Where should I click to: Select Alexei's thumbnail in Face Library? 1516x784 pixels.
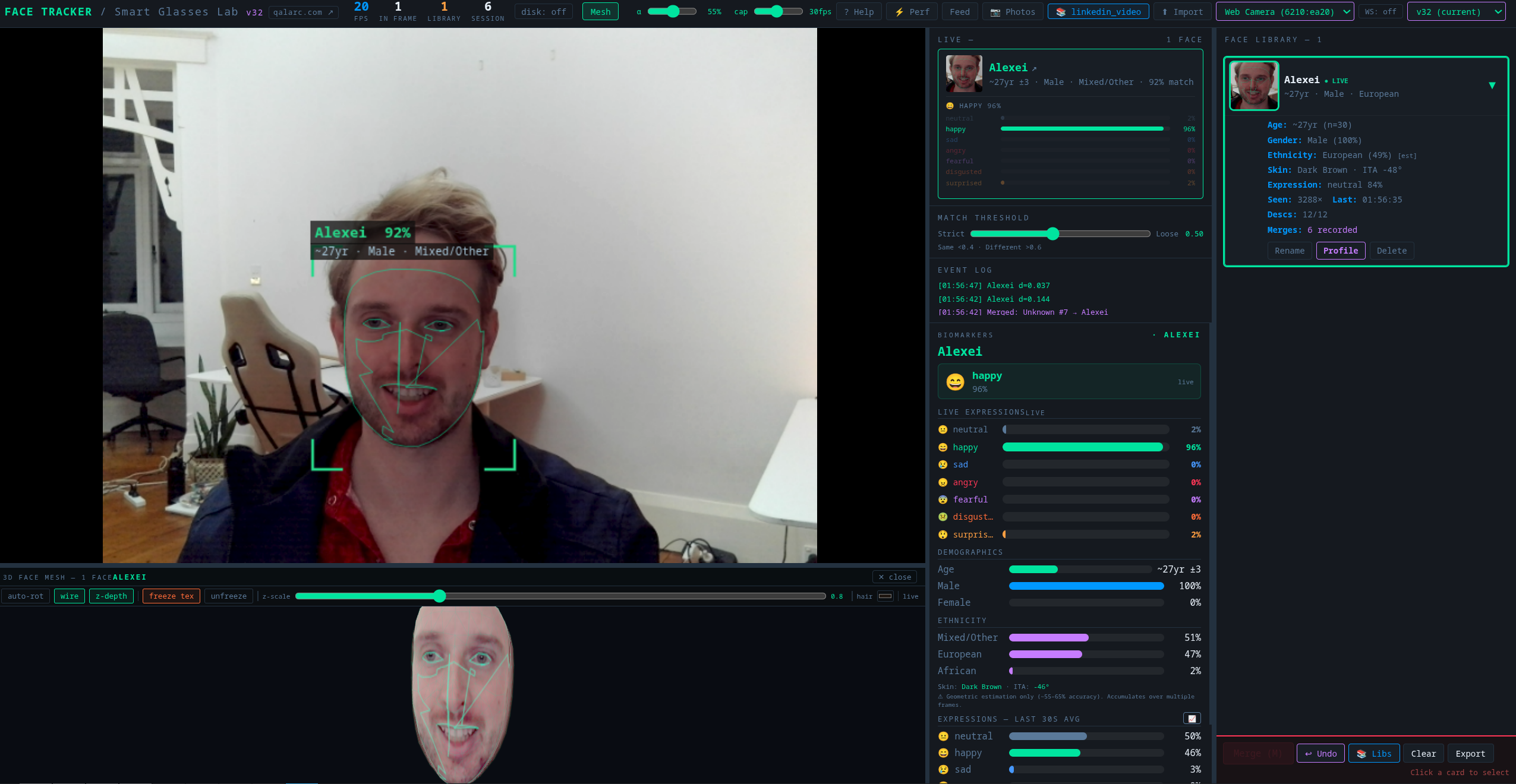(x=1254, y=86)
